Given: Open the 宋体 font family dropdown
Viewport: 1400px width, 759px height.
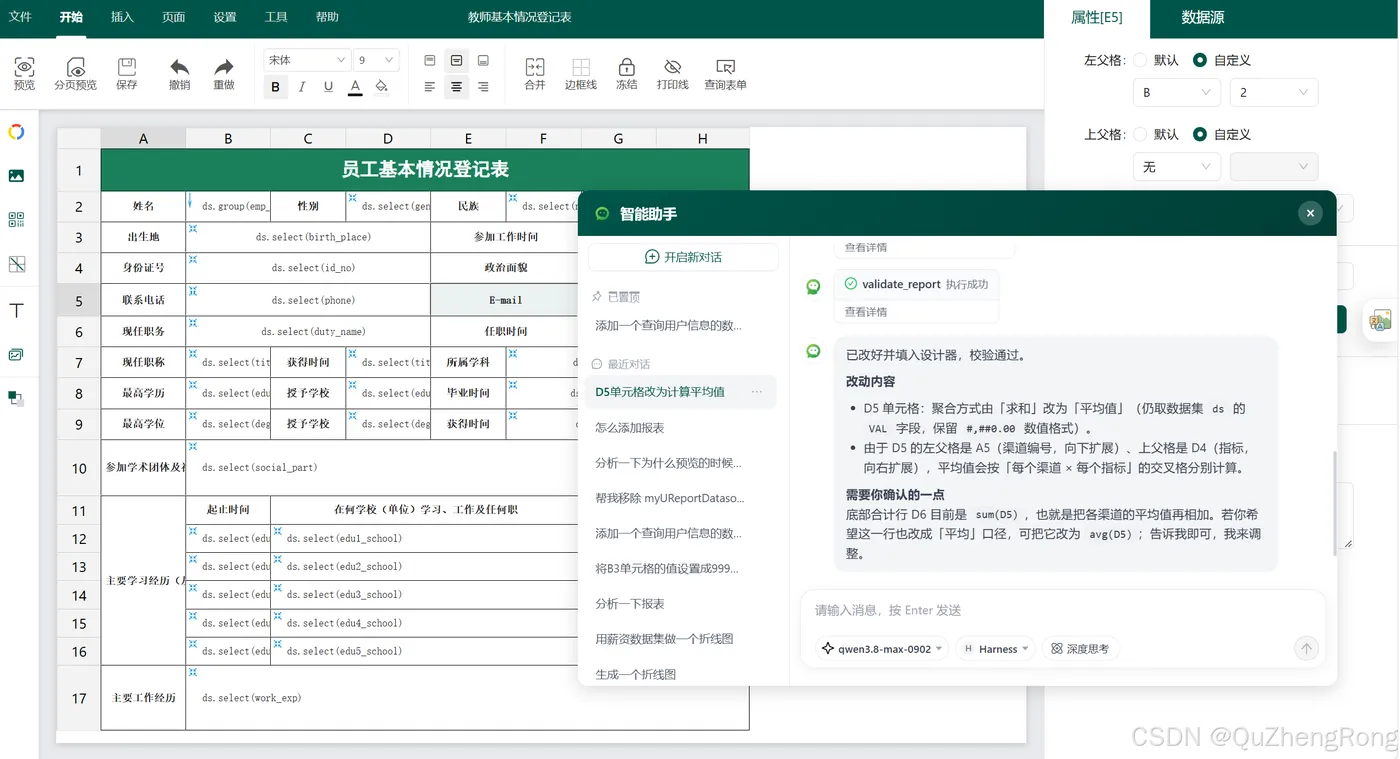Looking at the screenshot, I should pyautogui.click(x=307, y=60).
